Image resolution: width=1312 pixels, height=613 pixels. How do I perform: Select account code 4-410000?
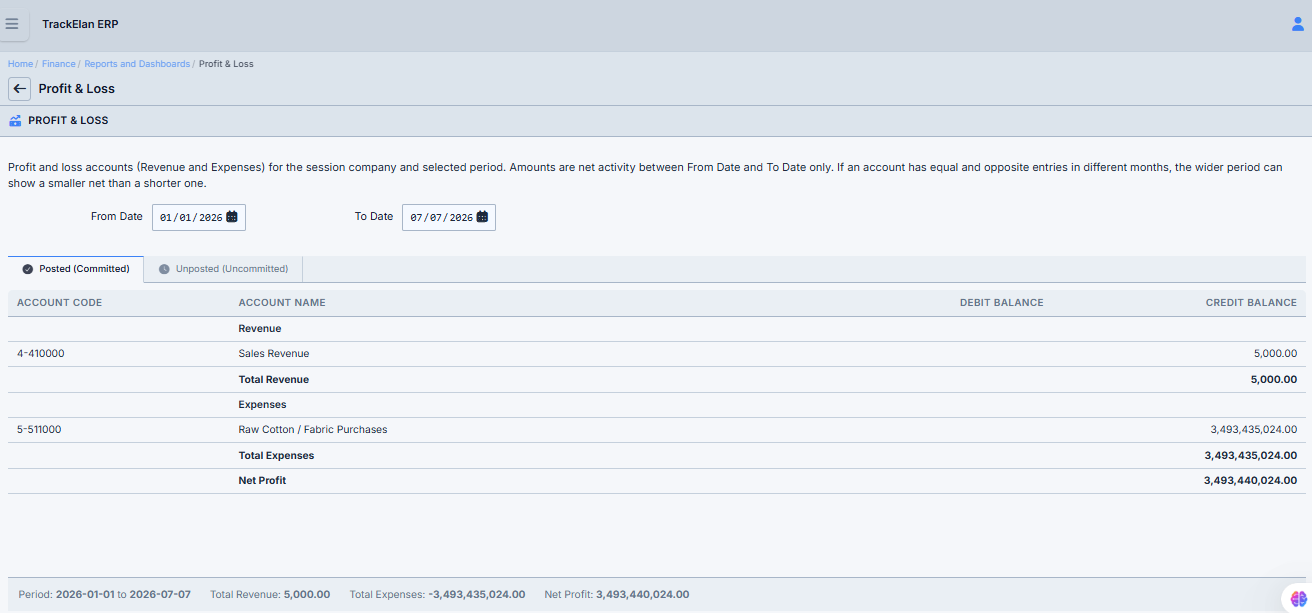41,354
